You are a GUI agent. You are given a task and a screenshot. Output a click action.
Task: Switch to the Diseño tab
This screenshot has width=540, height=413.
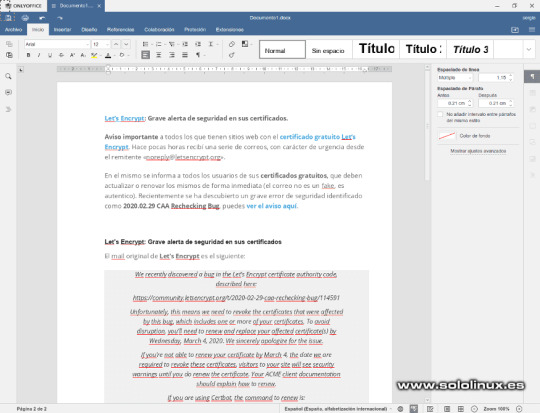pos(89,30)
